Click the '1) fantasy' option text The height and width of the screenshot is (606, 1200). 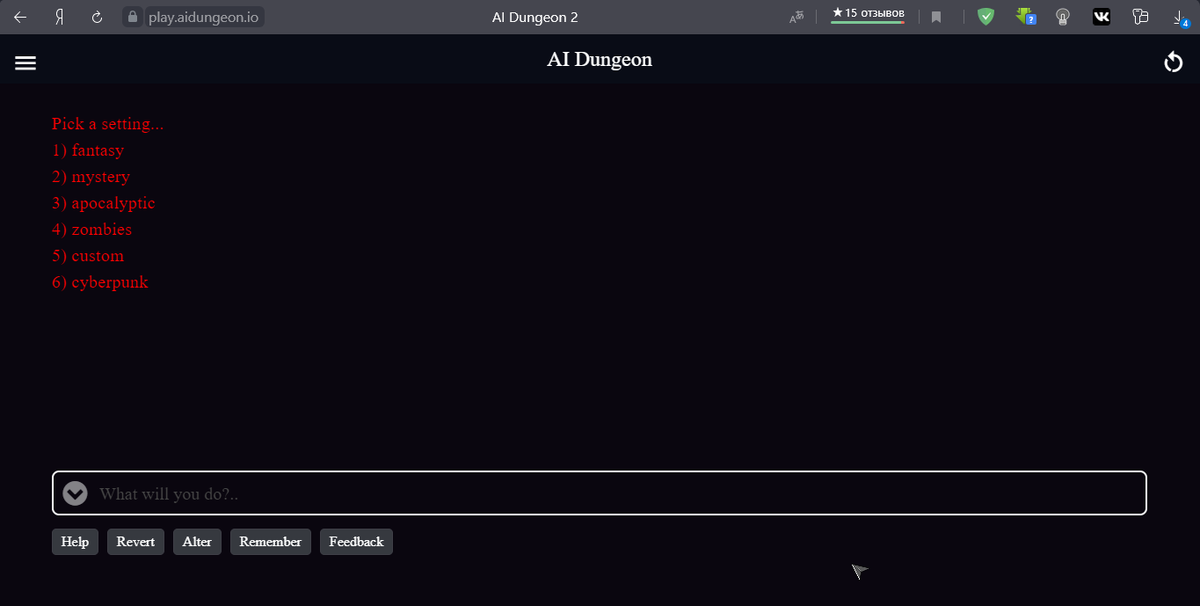tap(88, 150)
